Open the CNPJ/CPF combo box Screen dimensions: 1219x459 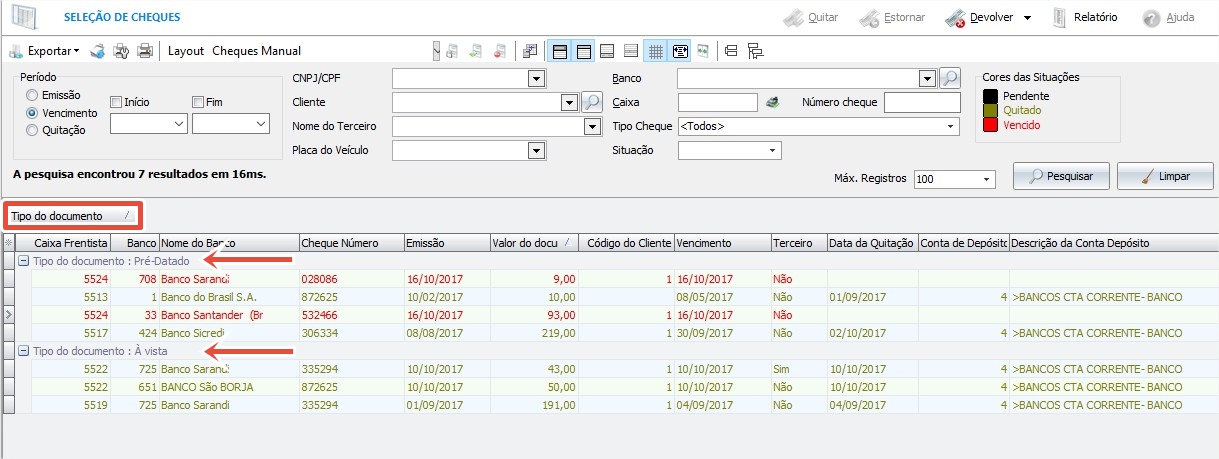pos(536,78)
